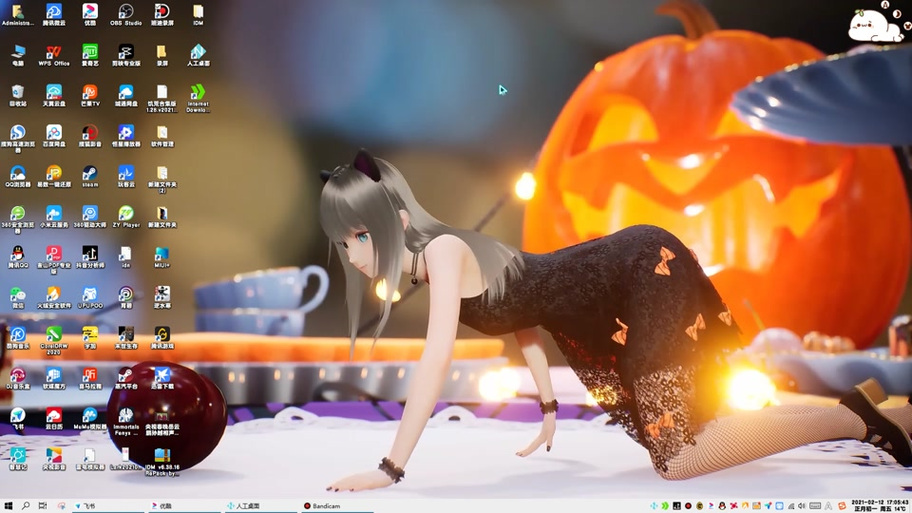Open 酷狗音乐 blue K icon

17,337
